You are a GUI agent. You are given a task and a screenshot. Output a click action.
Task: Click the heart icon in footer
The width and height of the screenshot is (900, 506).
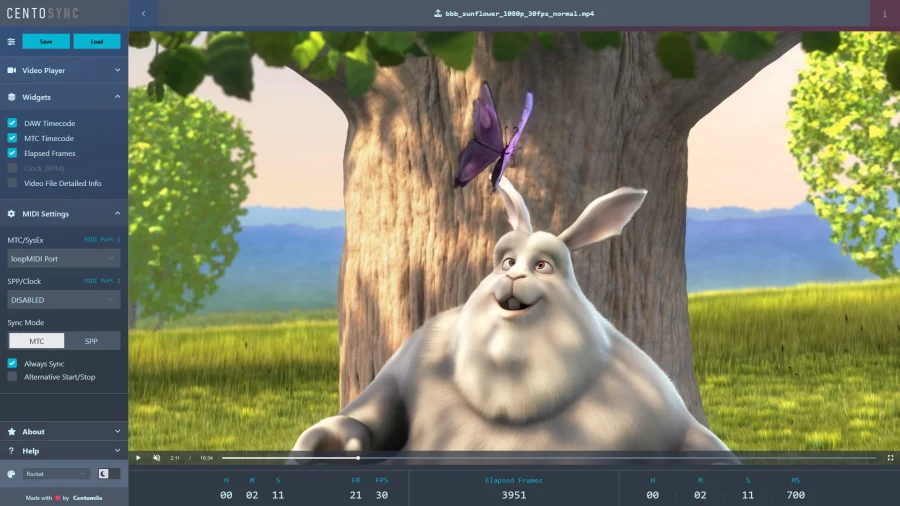point(57,498)
